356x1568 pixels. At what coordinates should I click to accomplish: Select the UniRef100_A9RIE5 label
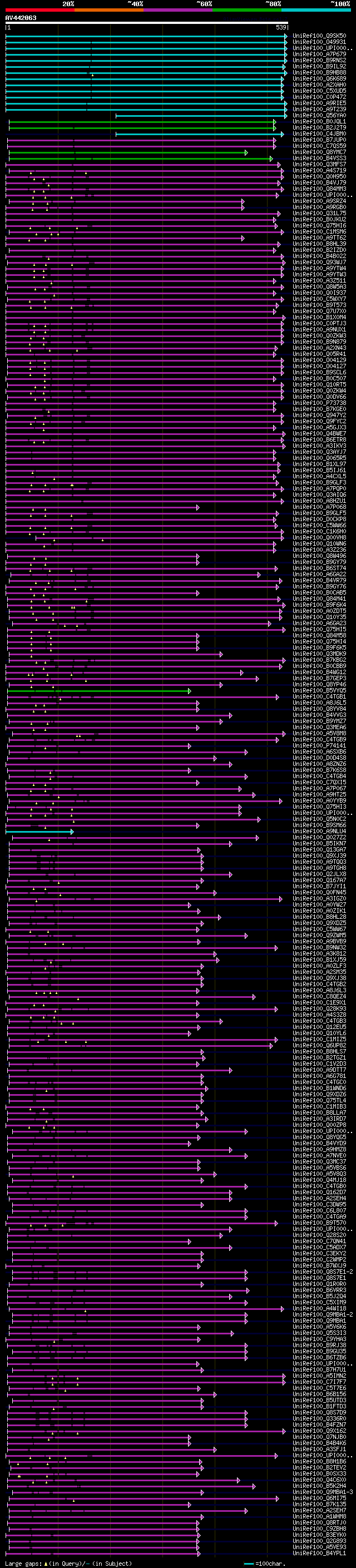click(319, 103)
